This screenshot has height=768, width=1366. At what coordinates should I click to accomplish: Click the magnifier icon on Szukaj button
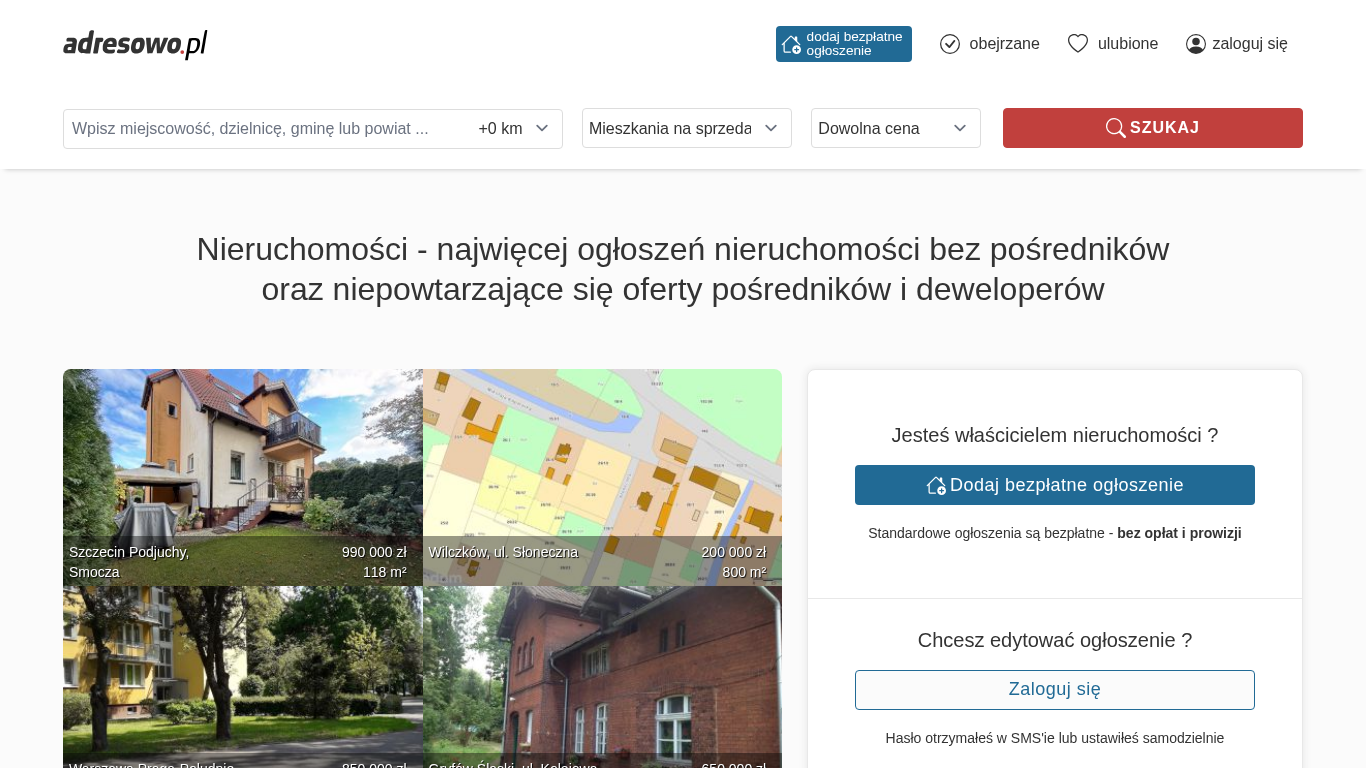pyautogui.click(x=1115, y=128)
